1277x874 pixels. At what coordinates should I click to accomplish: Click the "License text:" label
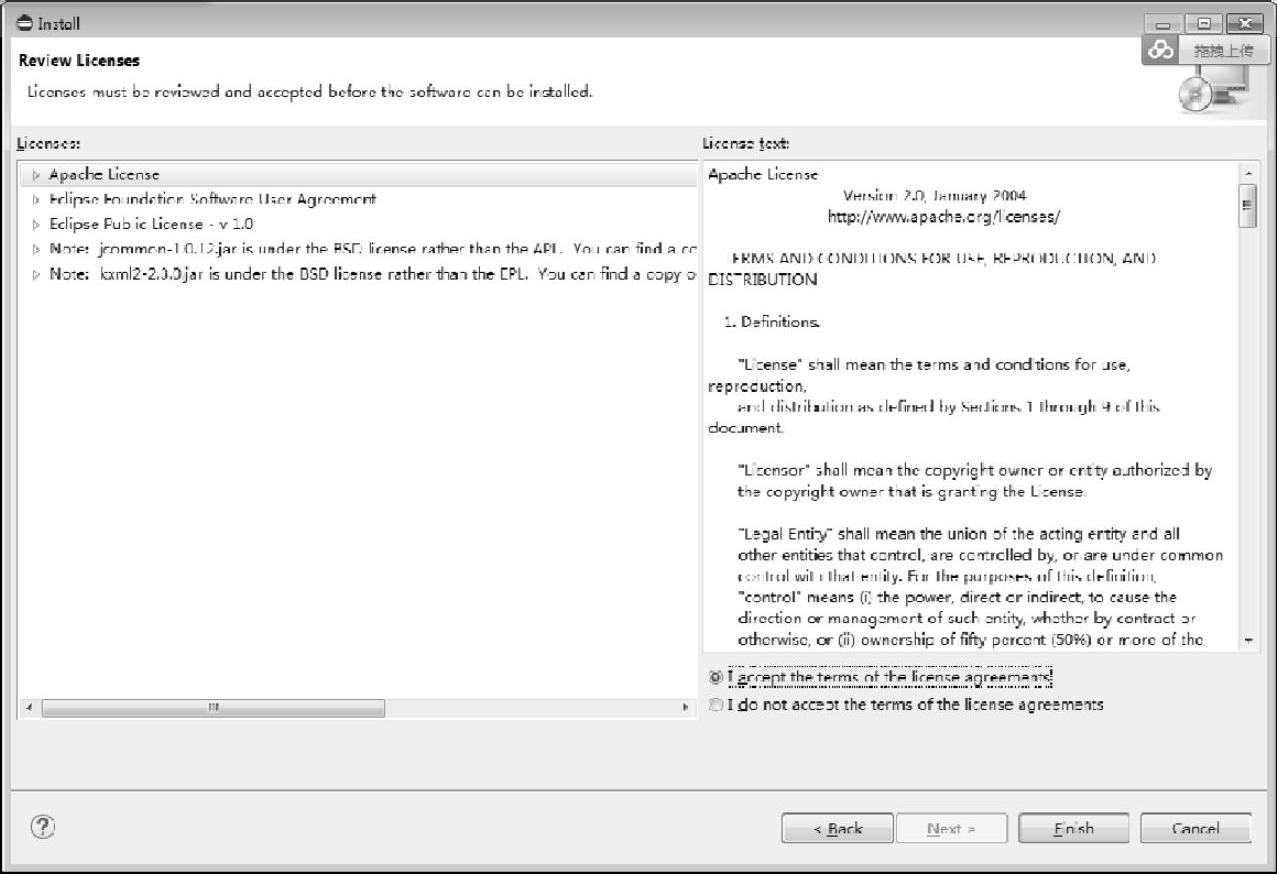tap(746, 144)
